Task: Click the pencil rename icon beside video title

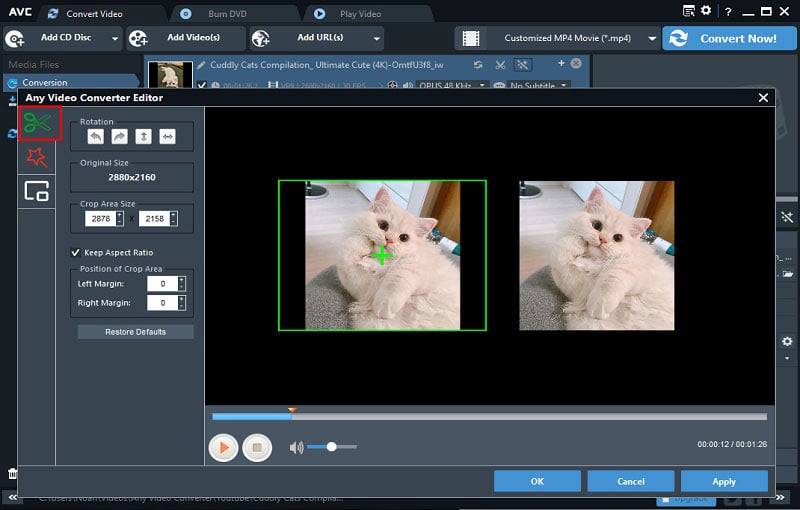Action: tap(202, 65)
